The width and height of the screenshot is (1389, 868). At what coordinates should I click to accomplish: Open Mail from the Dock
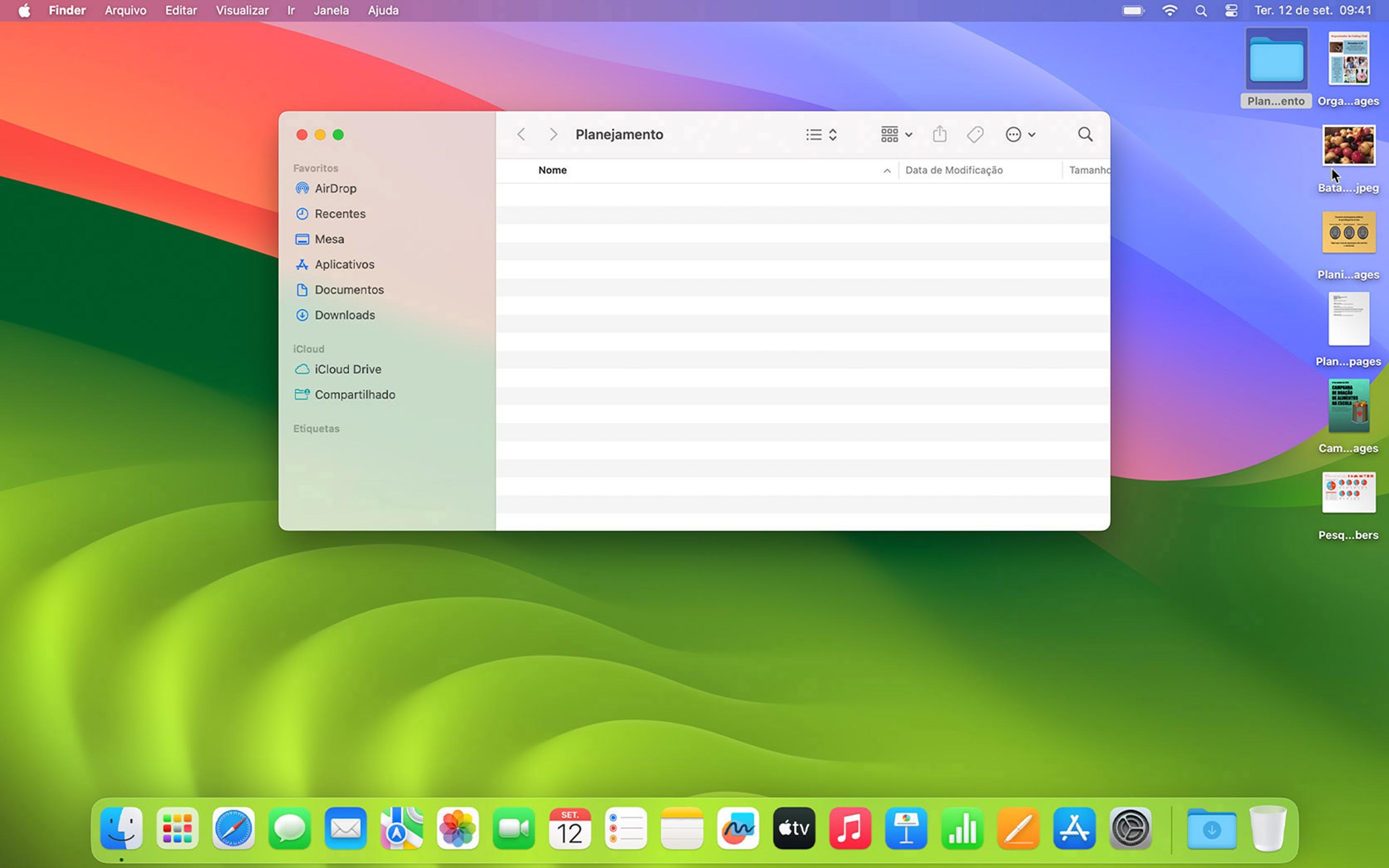(345, 828)
